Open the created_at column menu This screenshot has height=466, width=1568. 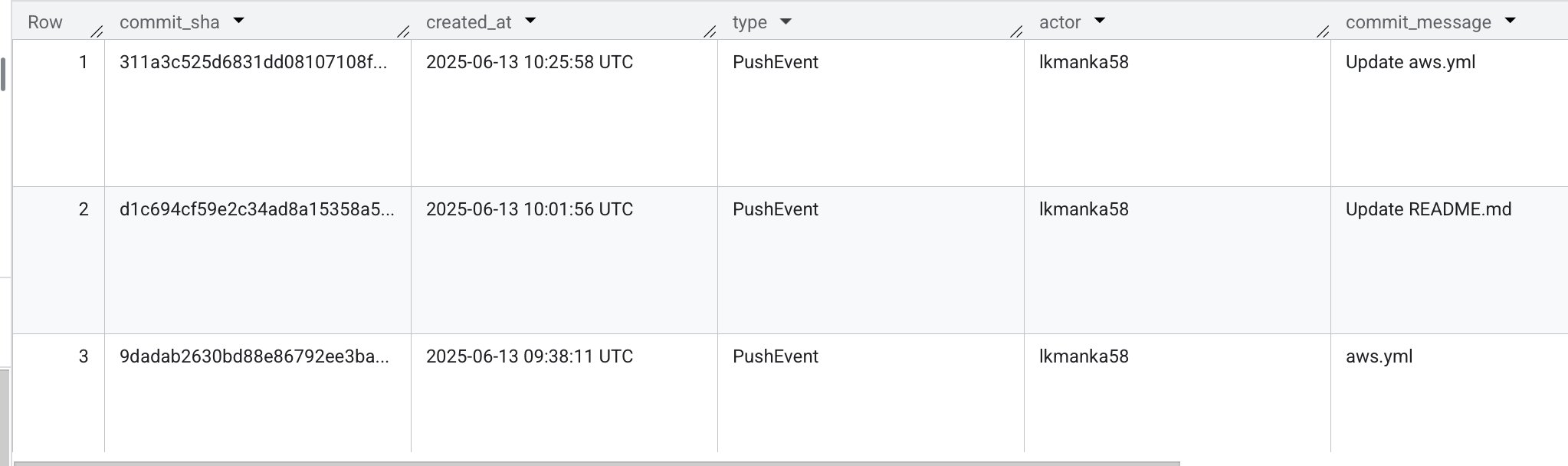531,22
